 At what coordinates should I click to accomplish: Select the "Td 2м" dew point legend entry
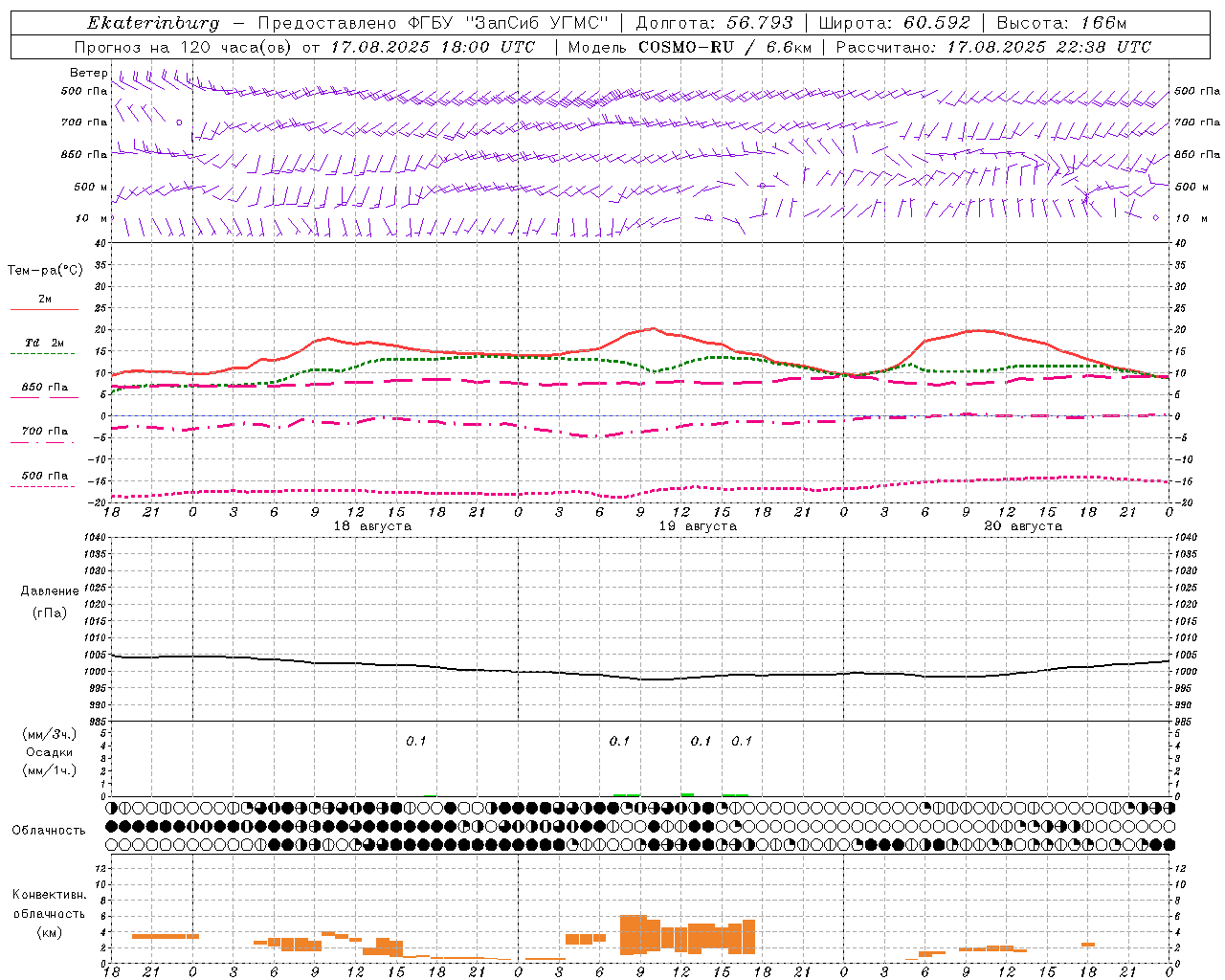click(x=45, y=343)
